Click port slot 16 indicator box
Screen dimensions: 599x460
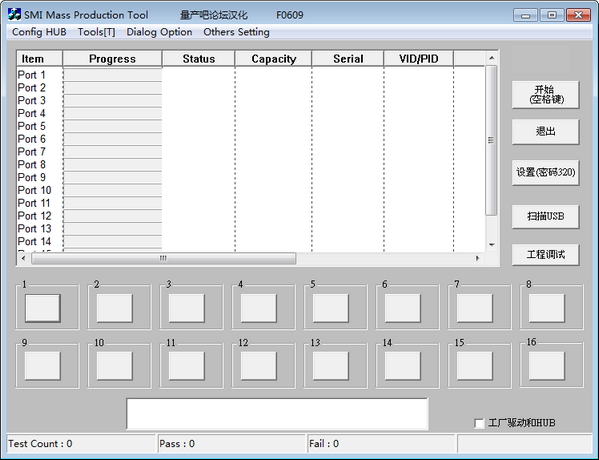(546, 366)
